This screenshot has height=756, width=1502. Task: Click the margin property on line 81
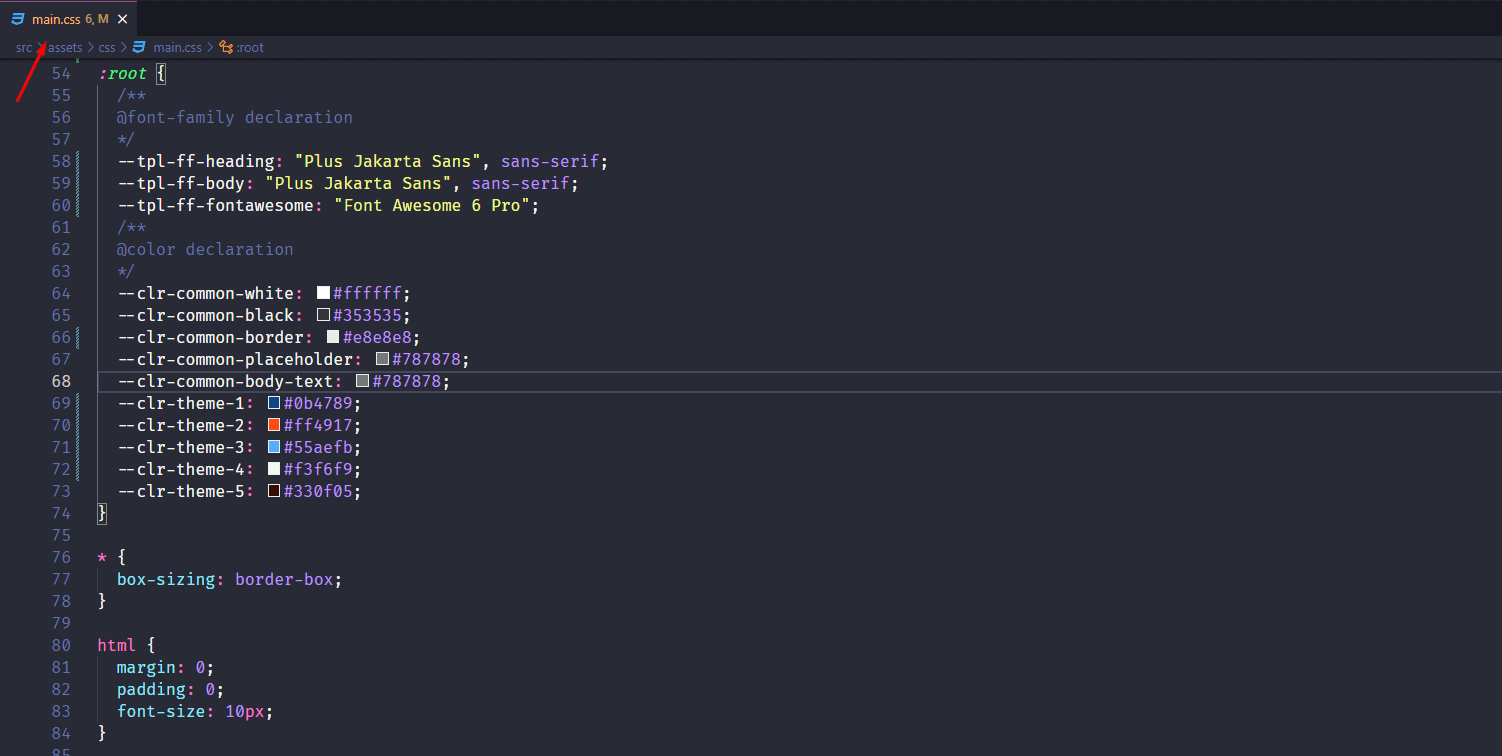click(x=146, y=667)
